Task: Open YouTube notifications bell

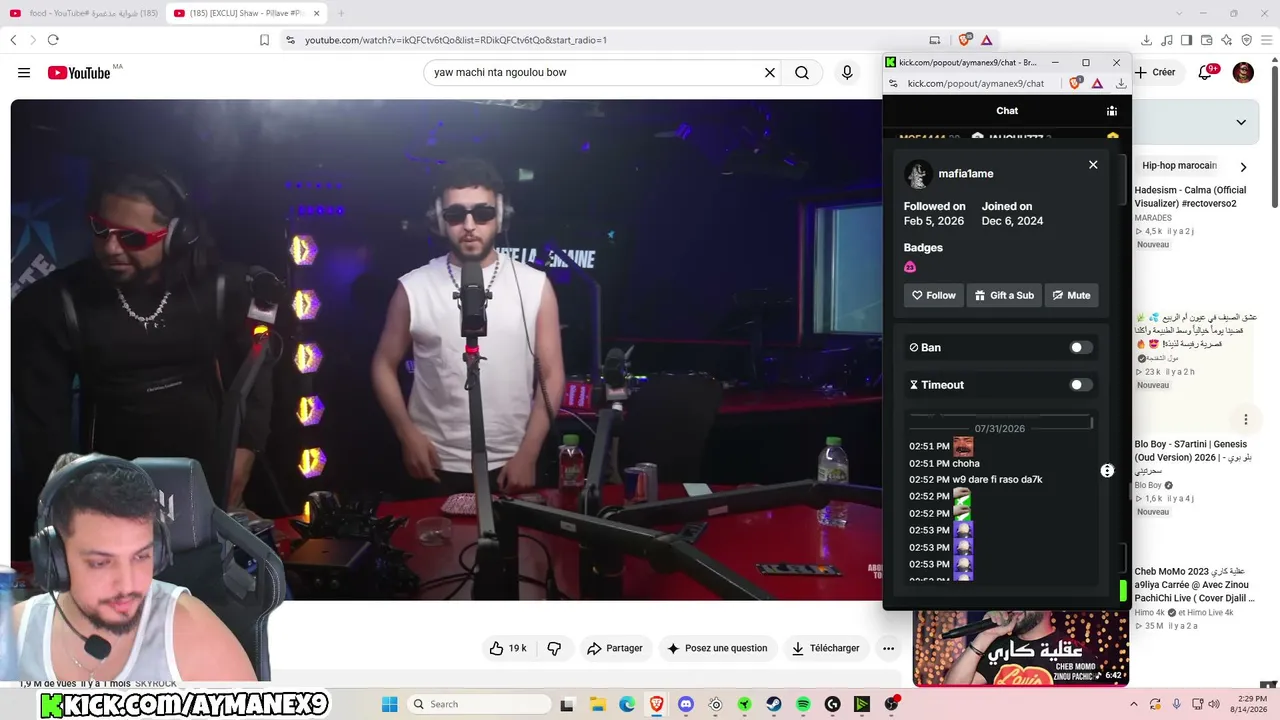Action: 1206,72
